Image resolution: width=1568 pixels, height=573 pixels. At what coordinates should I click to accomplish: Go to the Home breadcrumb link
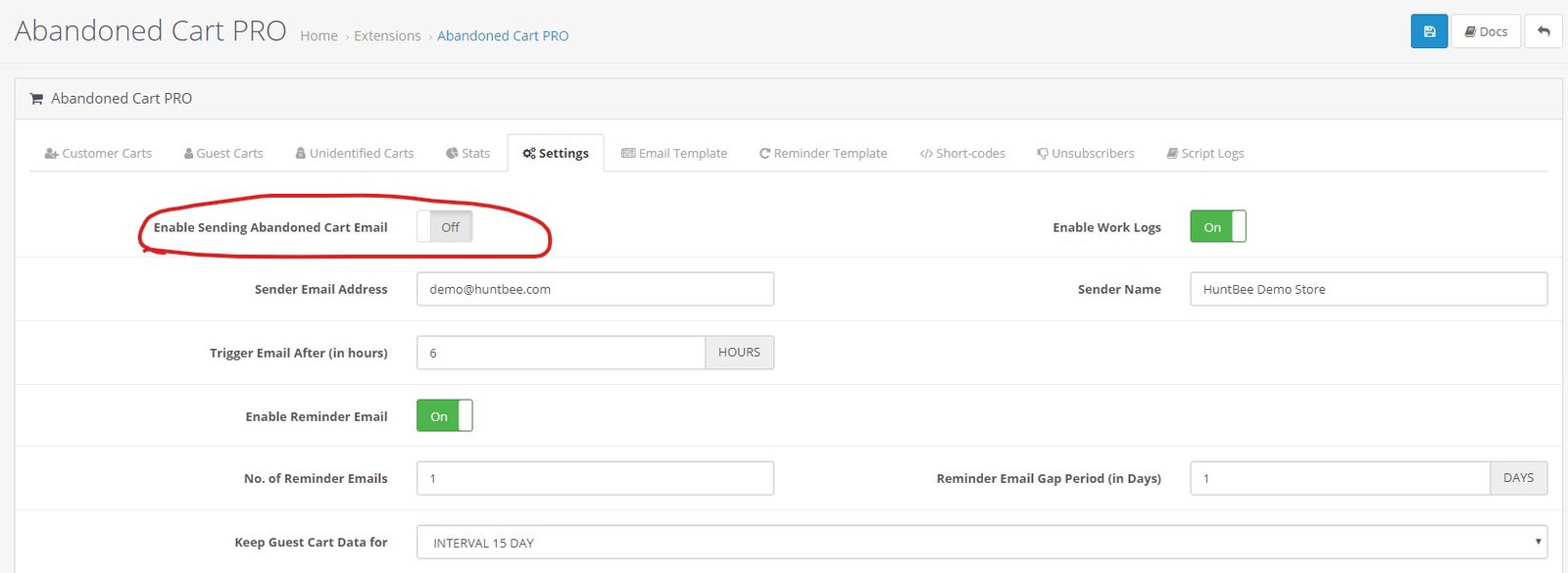pyautogui.click(x=318, y=36)
